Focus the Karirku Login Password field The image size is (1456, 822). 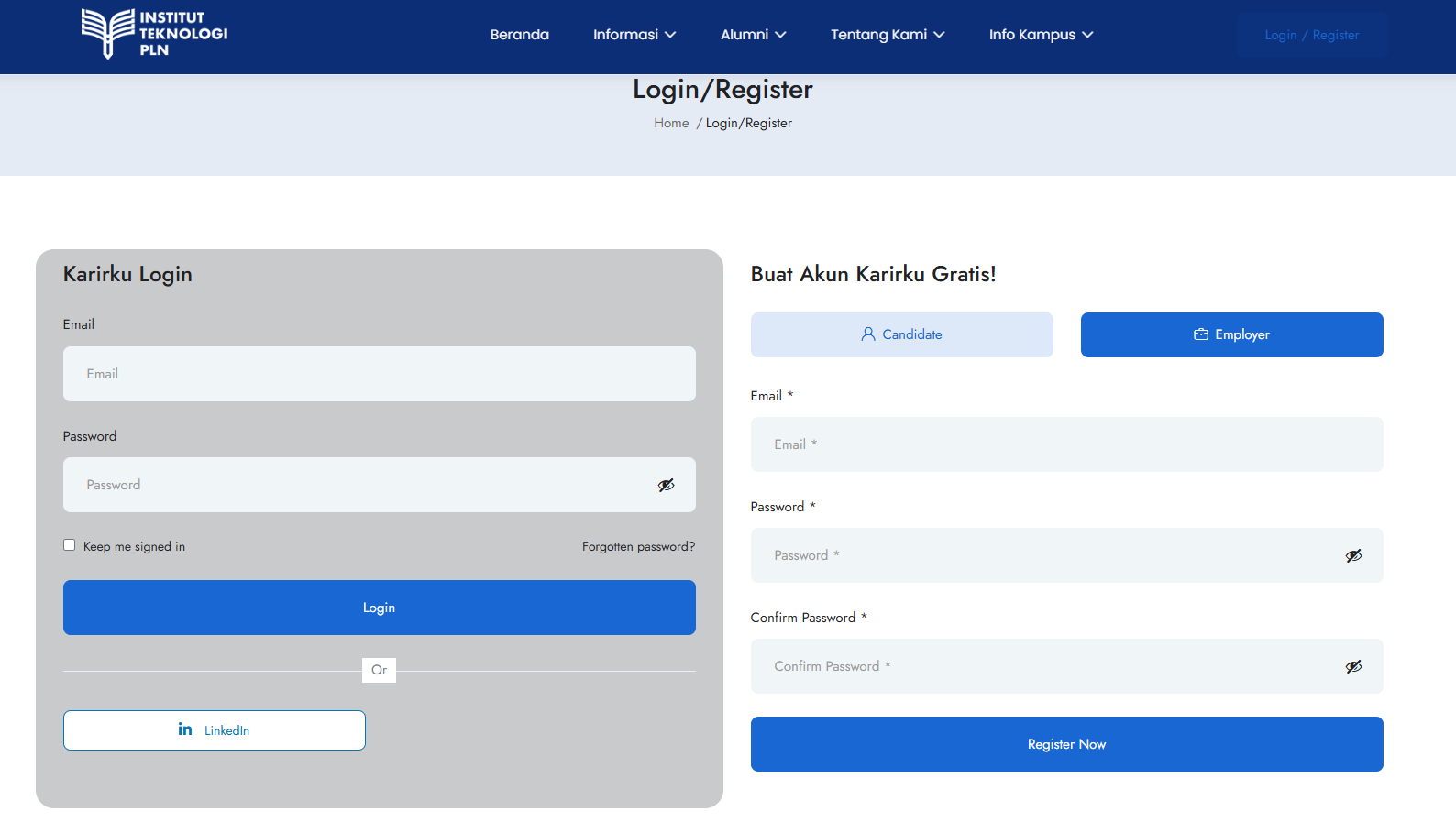pyautogui.click(x=380, y=485)
